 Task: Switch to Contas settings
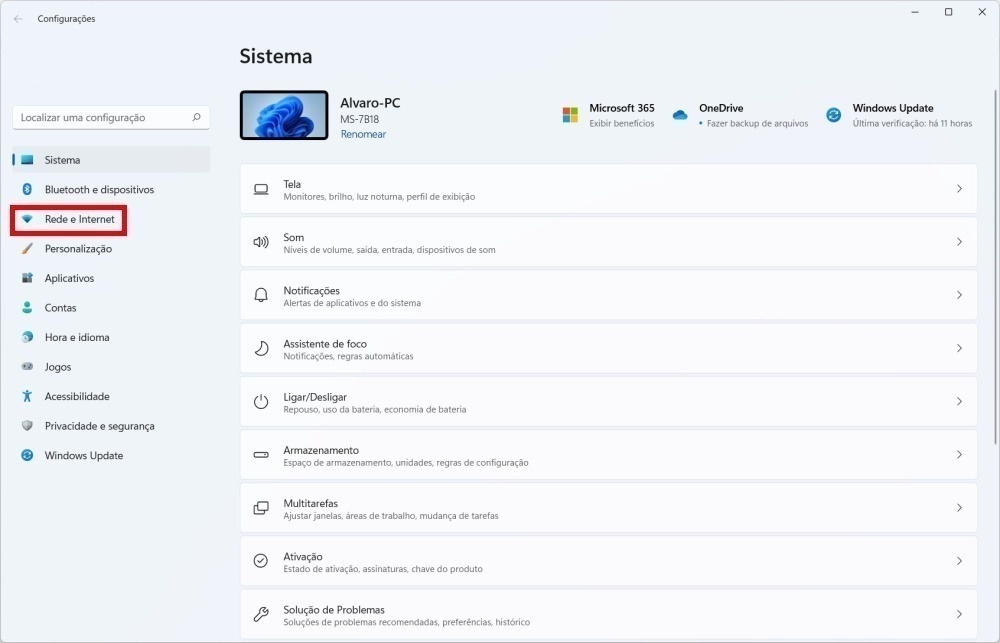pos(111,307)
